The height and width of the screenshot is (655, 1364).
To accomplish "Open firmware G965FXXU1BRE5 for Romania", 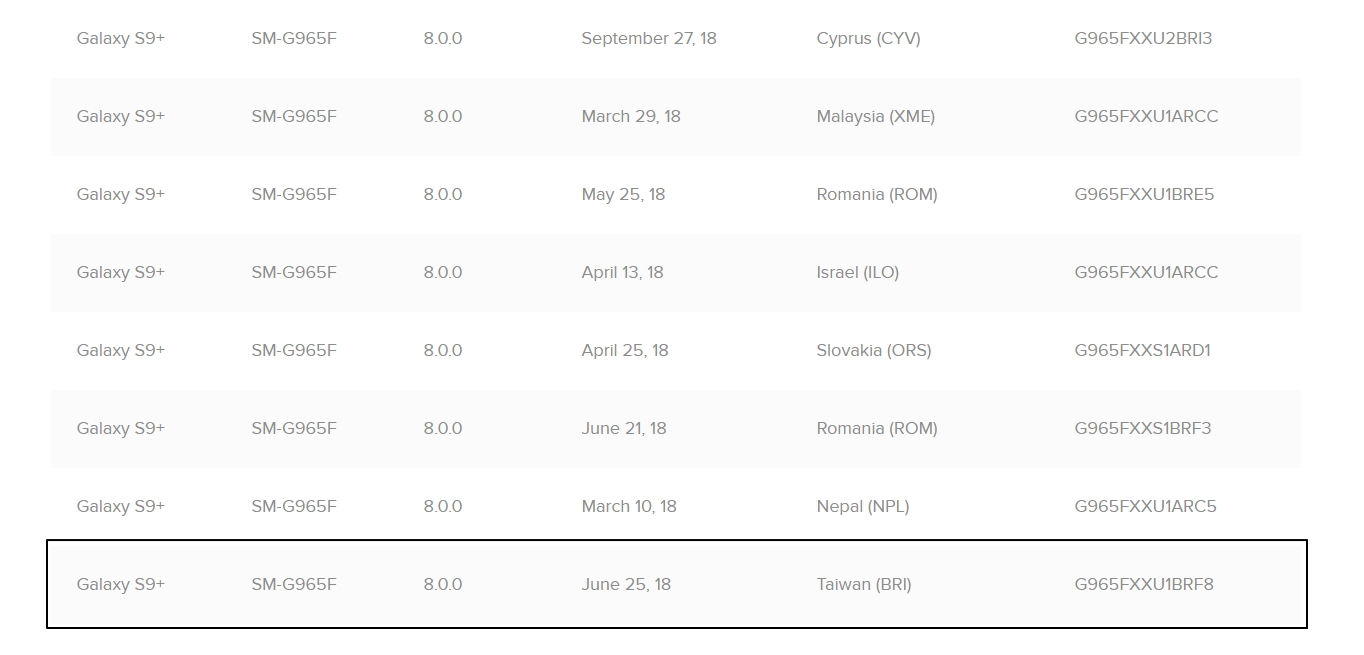I will (x=1144, y=195).
